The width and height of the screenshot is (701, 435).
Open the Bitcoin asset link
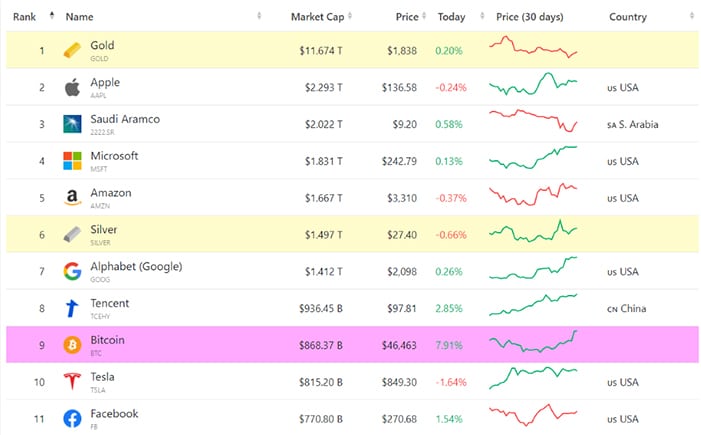107,340
